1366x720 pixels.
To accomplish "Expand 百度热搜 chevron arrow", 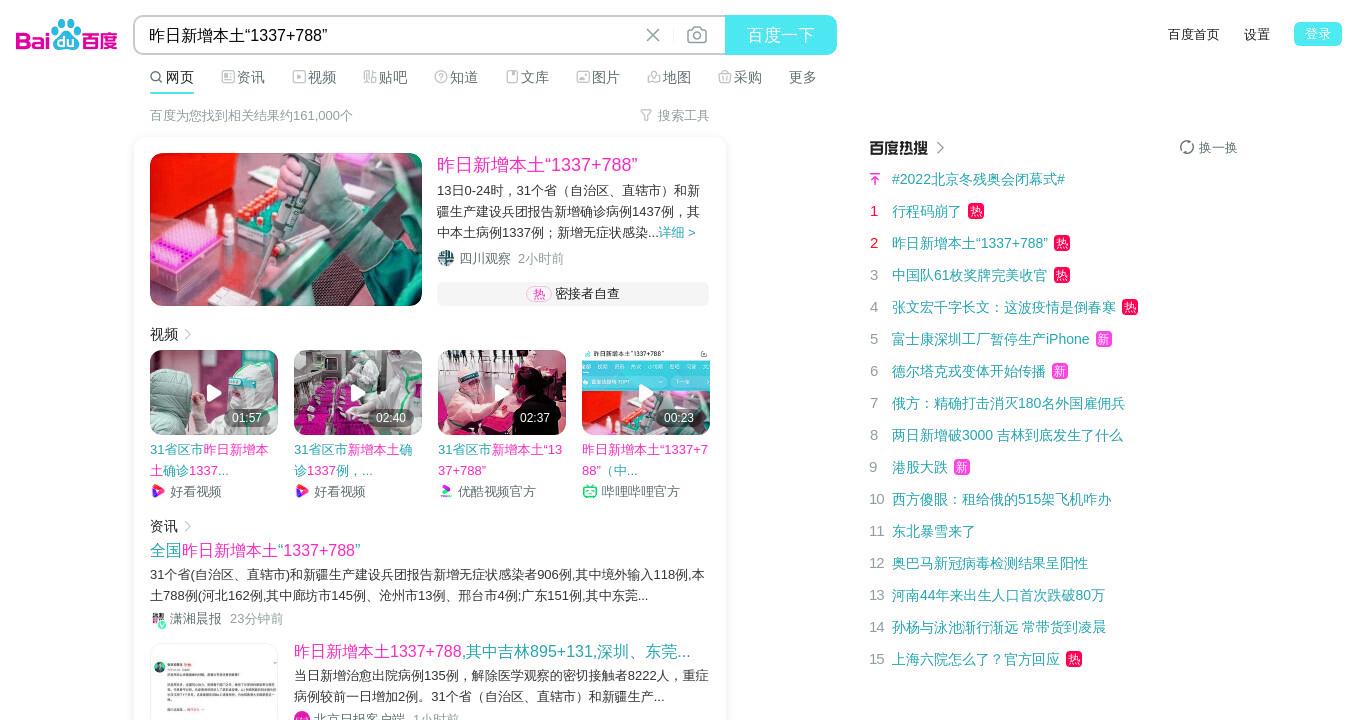I will click(940, 148).
